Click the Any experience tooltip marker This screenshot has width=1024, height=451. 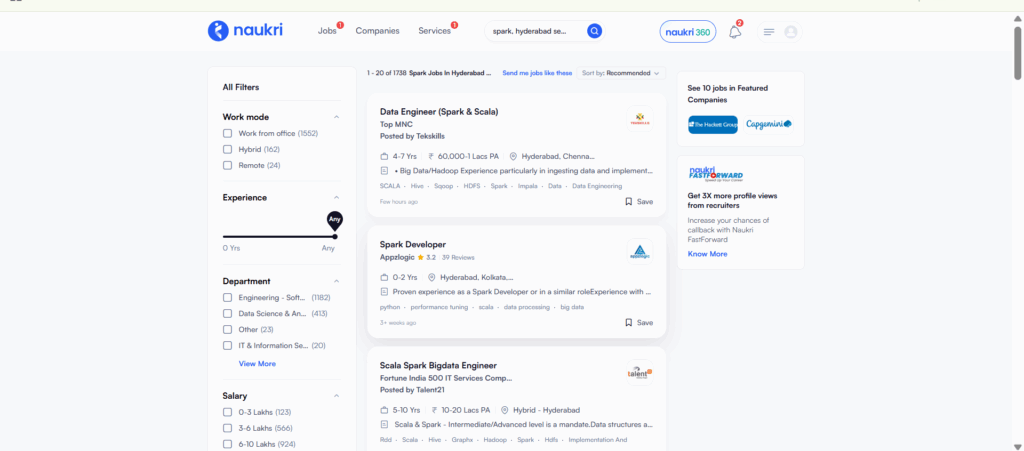point(335,220)
